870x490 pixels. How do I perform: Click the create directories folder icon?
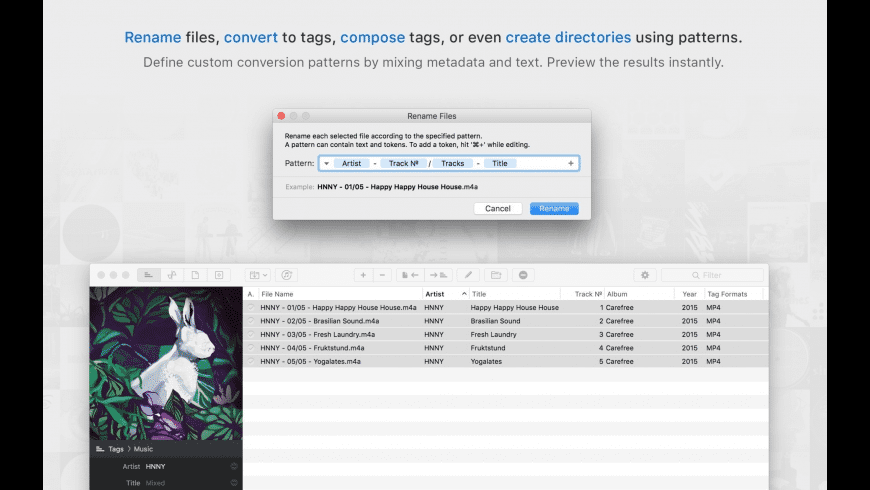pyautogui.click(x=495, y=275)
